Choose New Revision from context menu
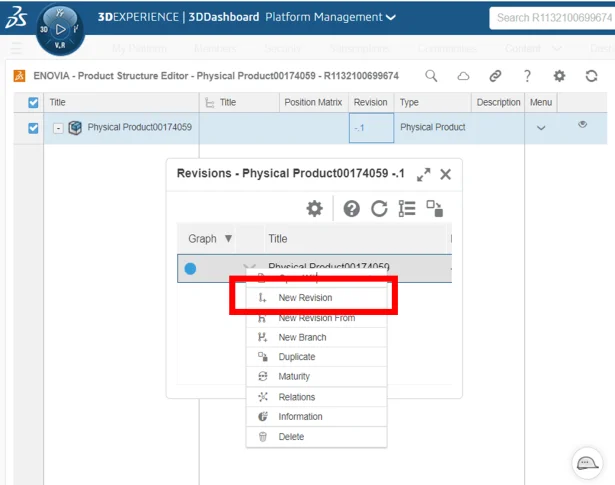The image size is (615, 485). pos(305,298)
